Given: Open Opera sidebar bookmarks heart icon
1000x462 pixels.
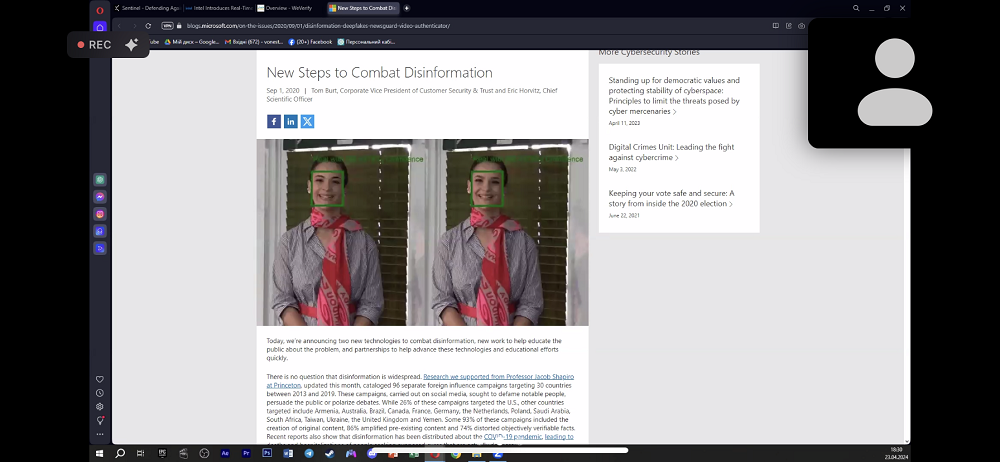Looking at the screenshot, I should (100, 380).
